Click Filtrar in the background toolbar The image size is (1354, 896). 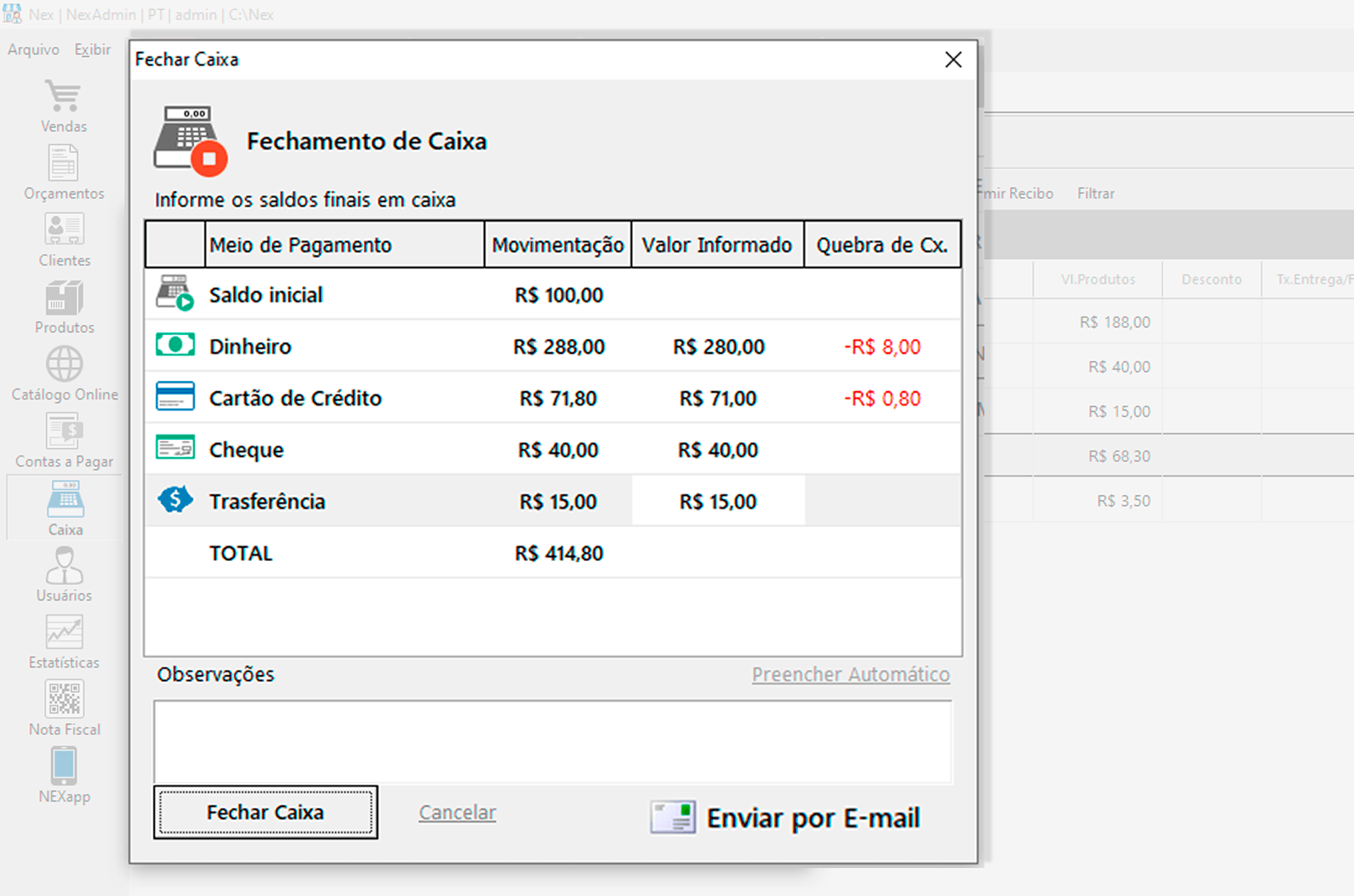[1095, 193]
